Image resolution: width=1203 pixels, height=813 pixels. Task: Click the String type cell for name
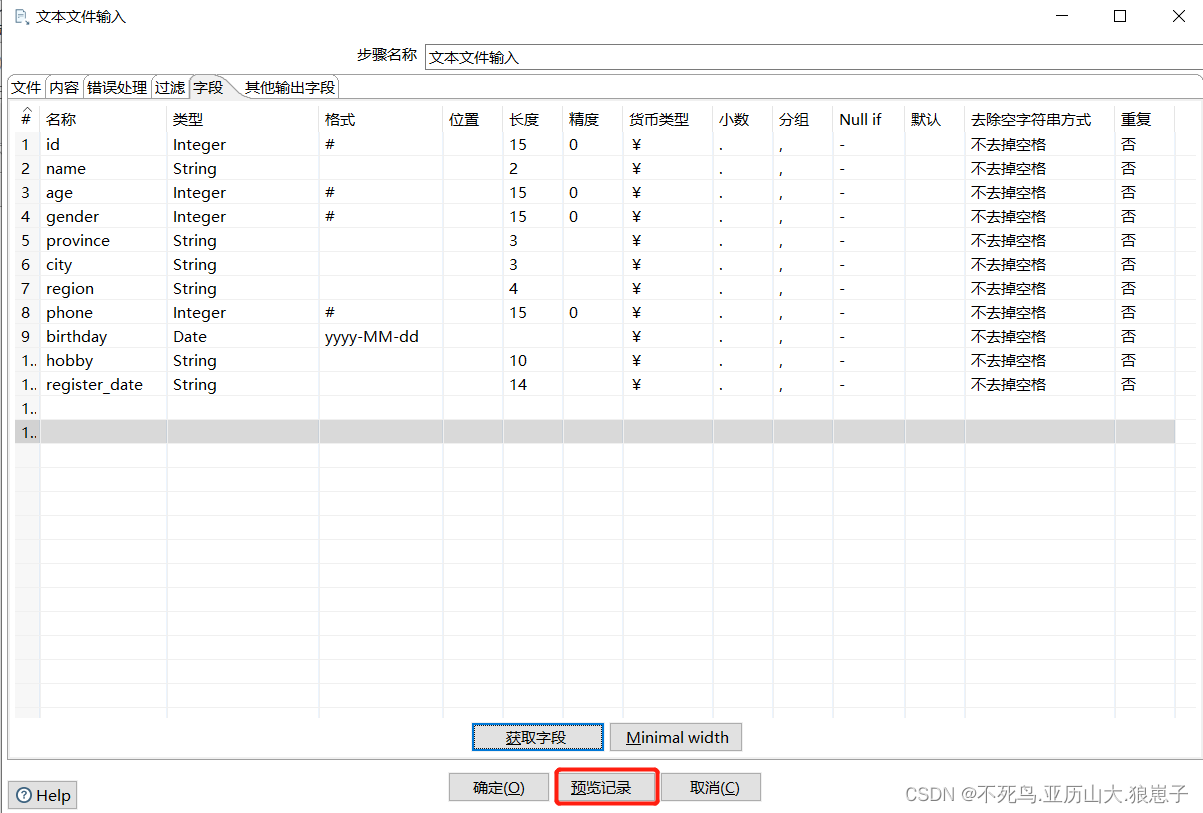coord(243,168)
